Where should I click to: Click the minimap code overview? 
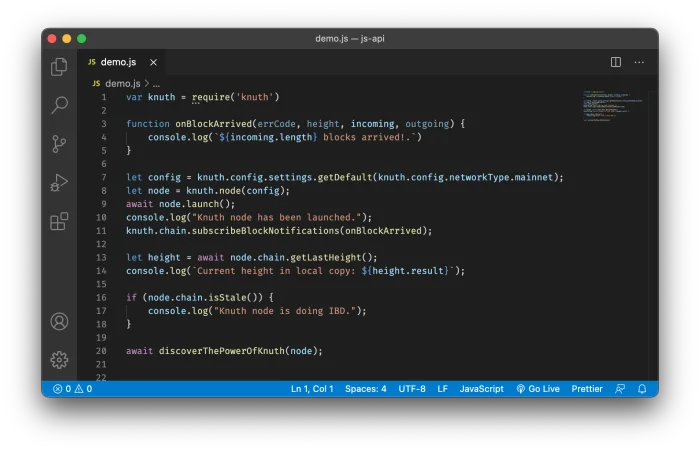click(x=612, y=106)
